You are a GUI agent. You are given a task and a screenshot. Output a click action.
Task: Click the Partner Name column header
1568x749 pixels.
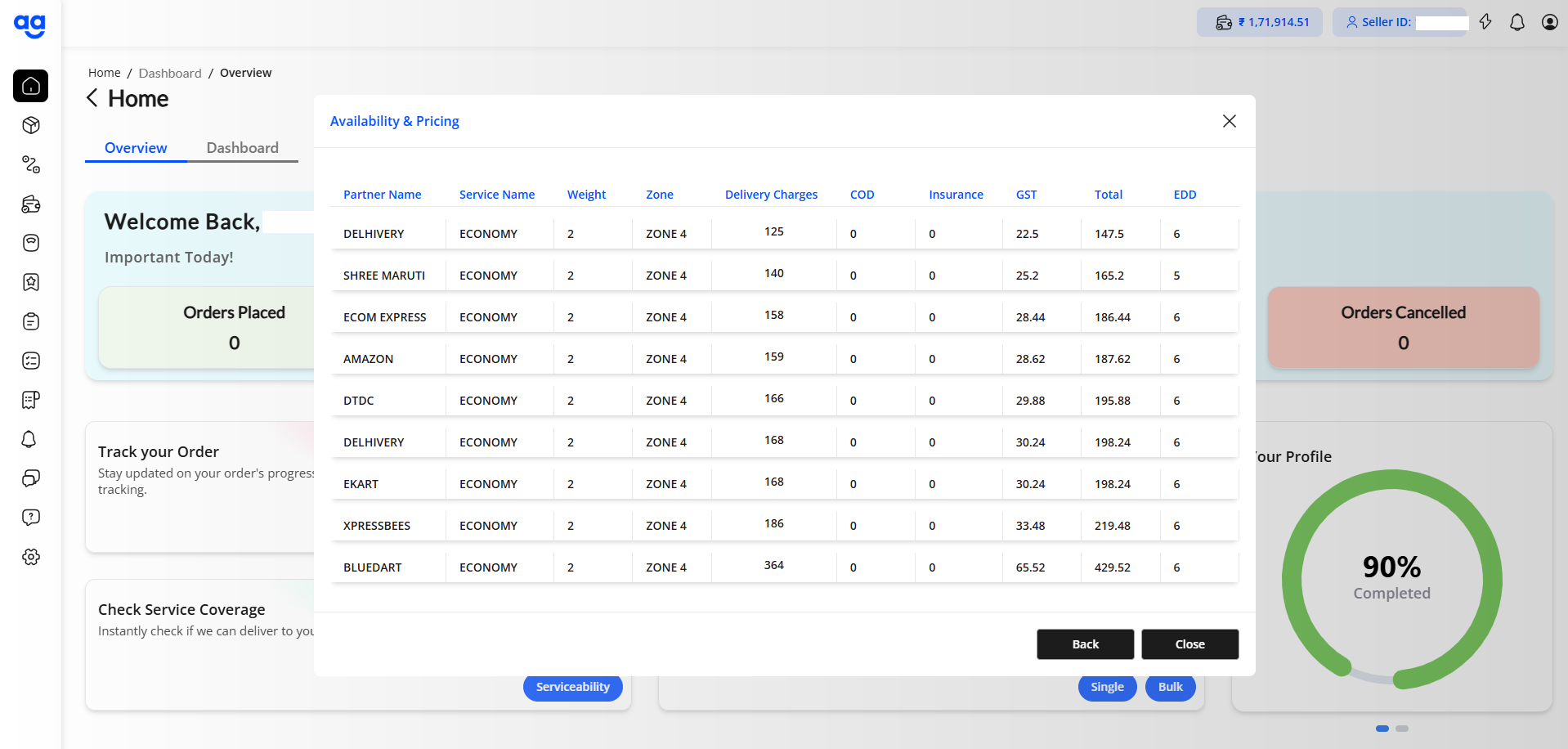click(x=382, y=195)
